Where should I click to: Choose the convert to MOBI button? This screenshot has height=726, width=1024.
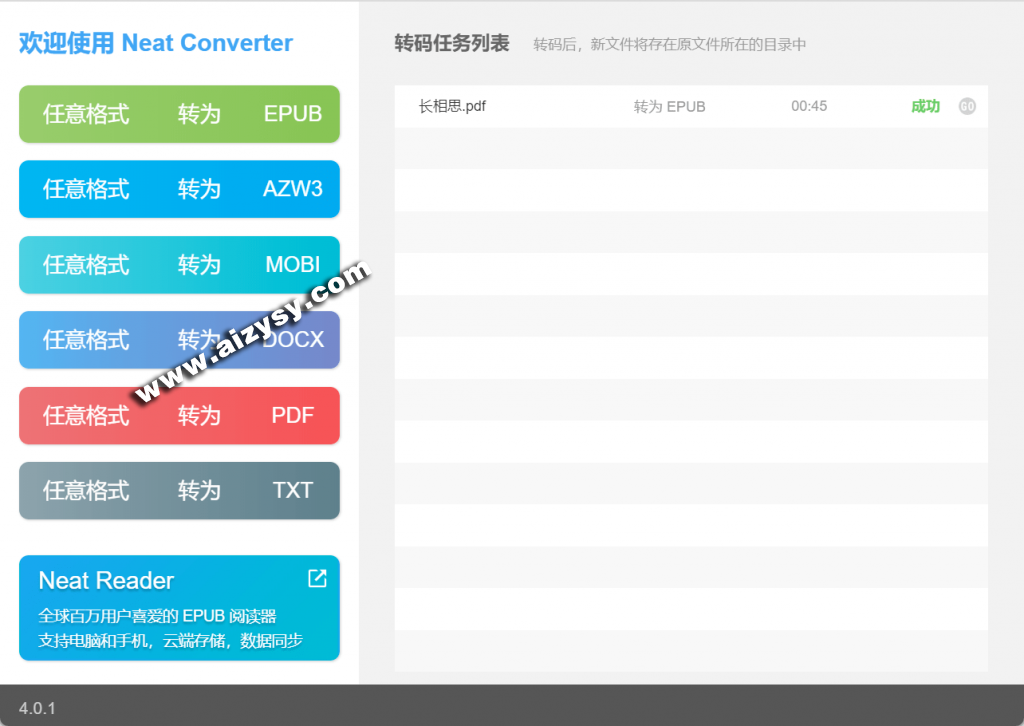tap(180, 265)
